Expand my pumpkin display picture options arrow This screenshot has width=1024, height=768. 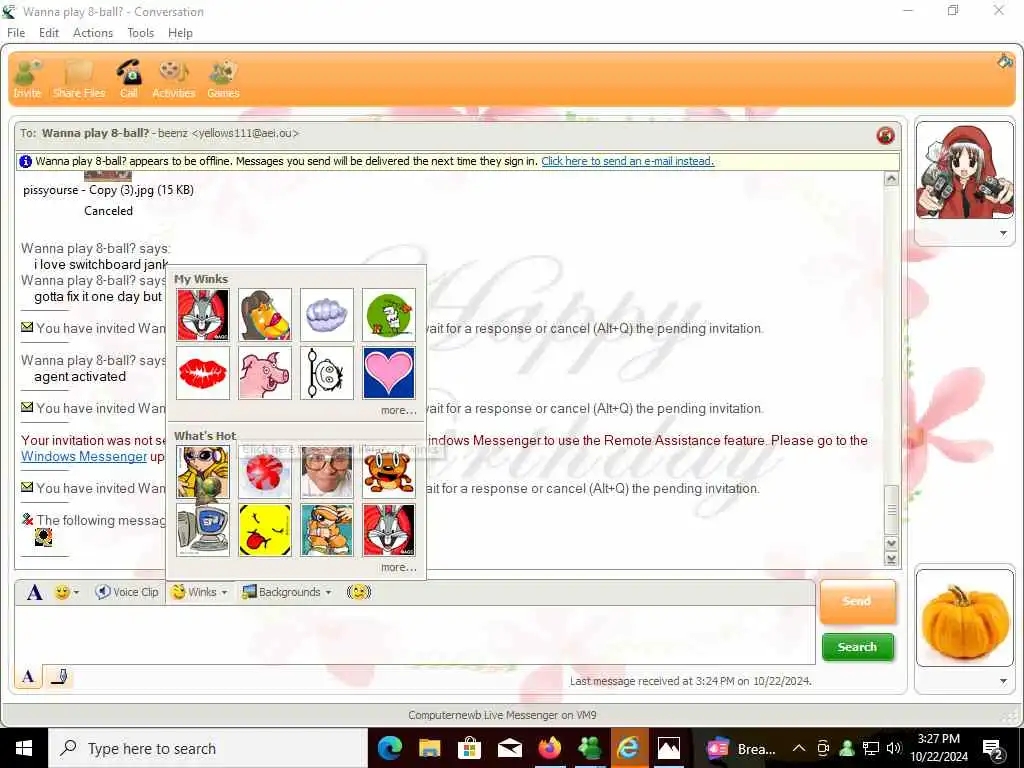click(x=1003, y=681)
